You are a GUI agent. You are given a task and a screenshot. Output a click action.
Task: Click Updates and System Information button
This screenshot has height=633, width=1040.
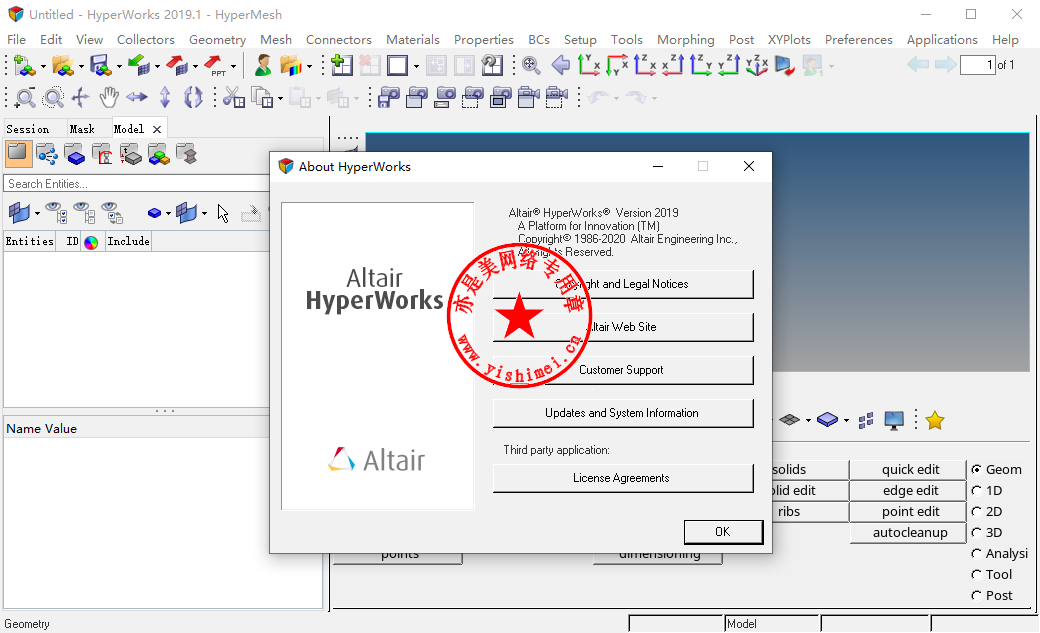click(623, 413)
